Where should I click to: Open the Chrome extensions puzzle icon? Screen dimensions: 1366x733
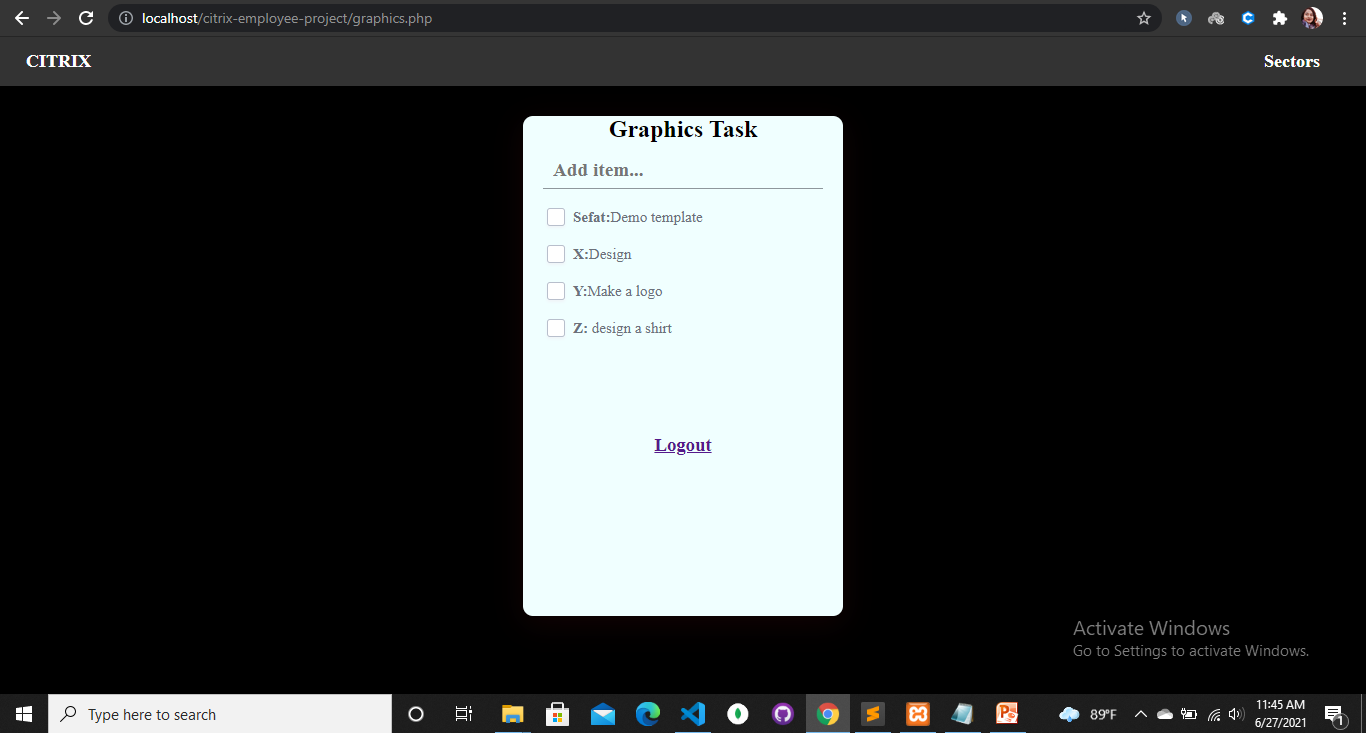click(1279, 17)
